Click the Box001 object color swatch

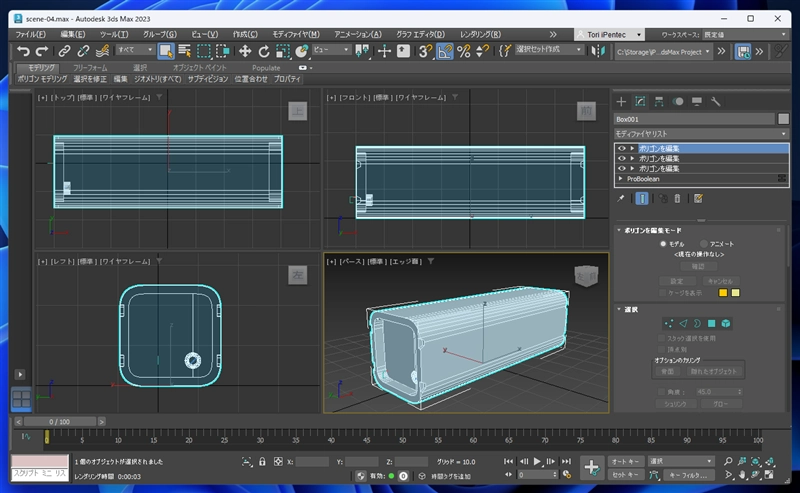coord(783,118)
